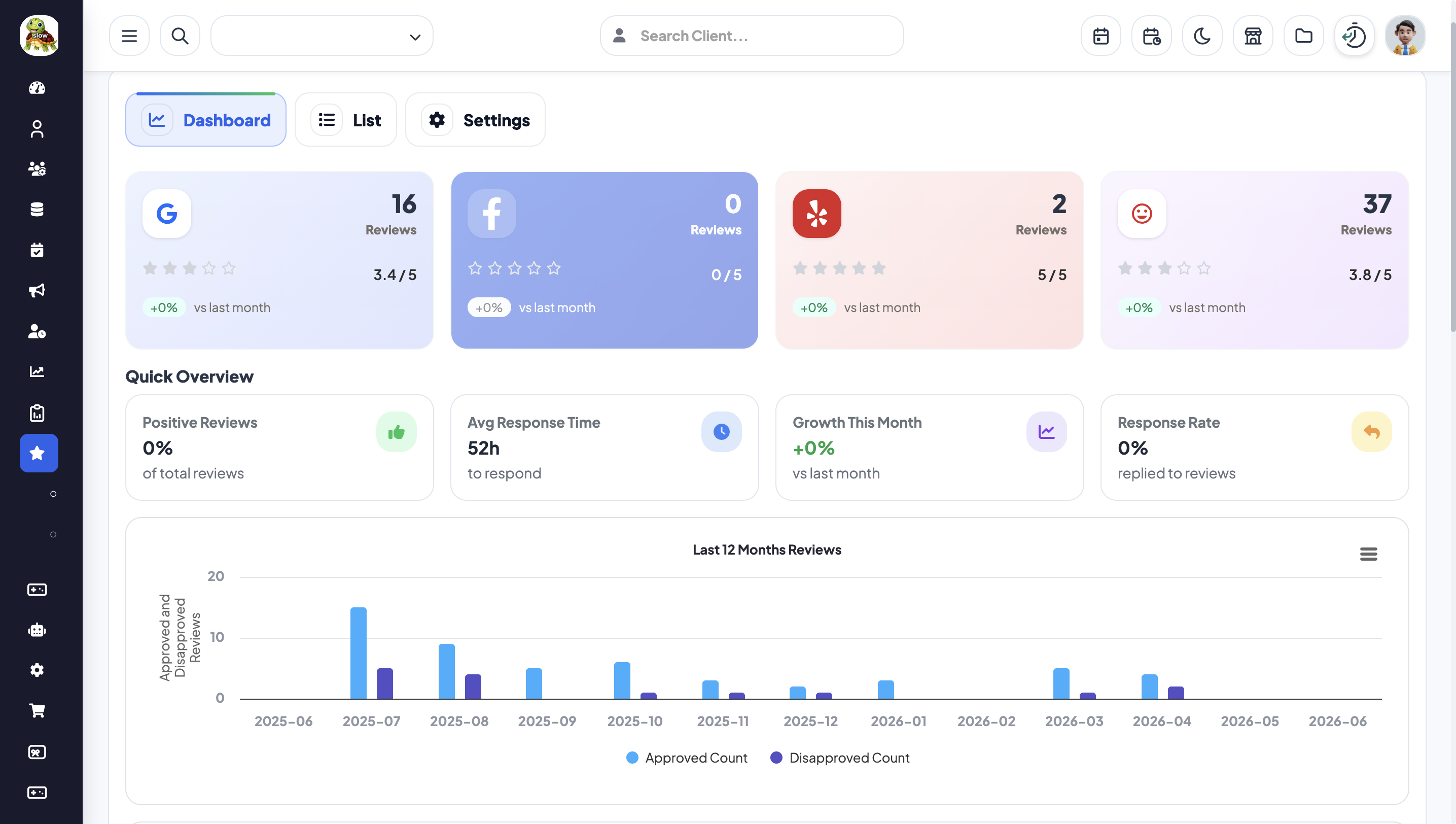Image resolution: width=1456 pixels, height=824 pixels.
Task: Open the clipboard report sidebar icon
Action: pyautogui.click(x=38, y=413)
